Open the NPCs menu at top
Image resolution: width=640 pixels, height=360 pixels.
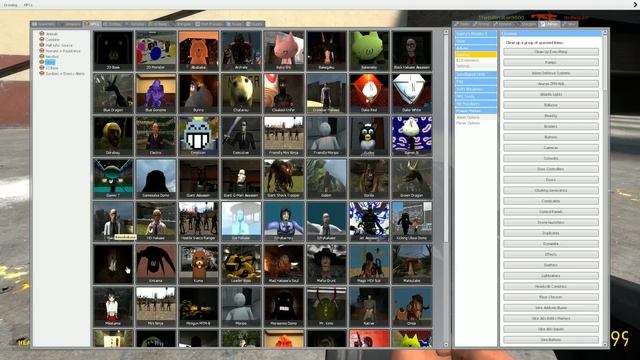coord(28,5)
